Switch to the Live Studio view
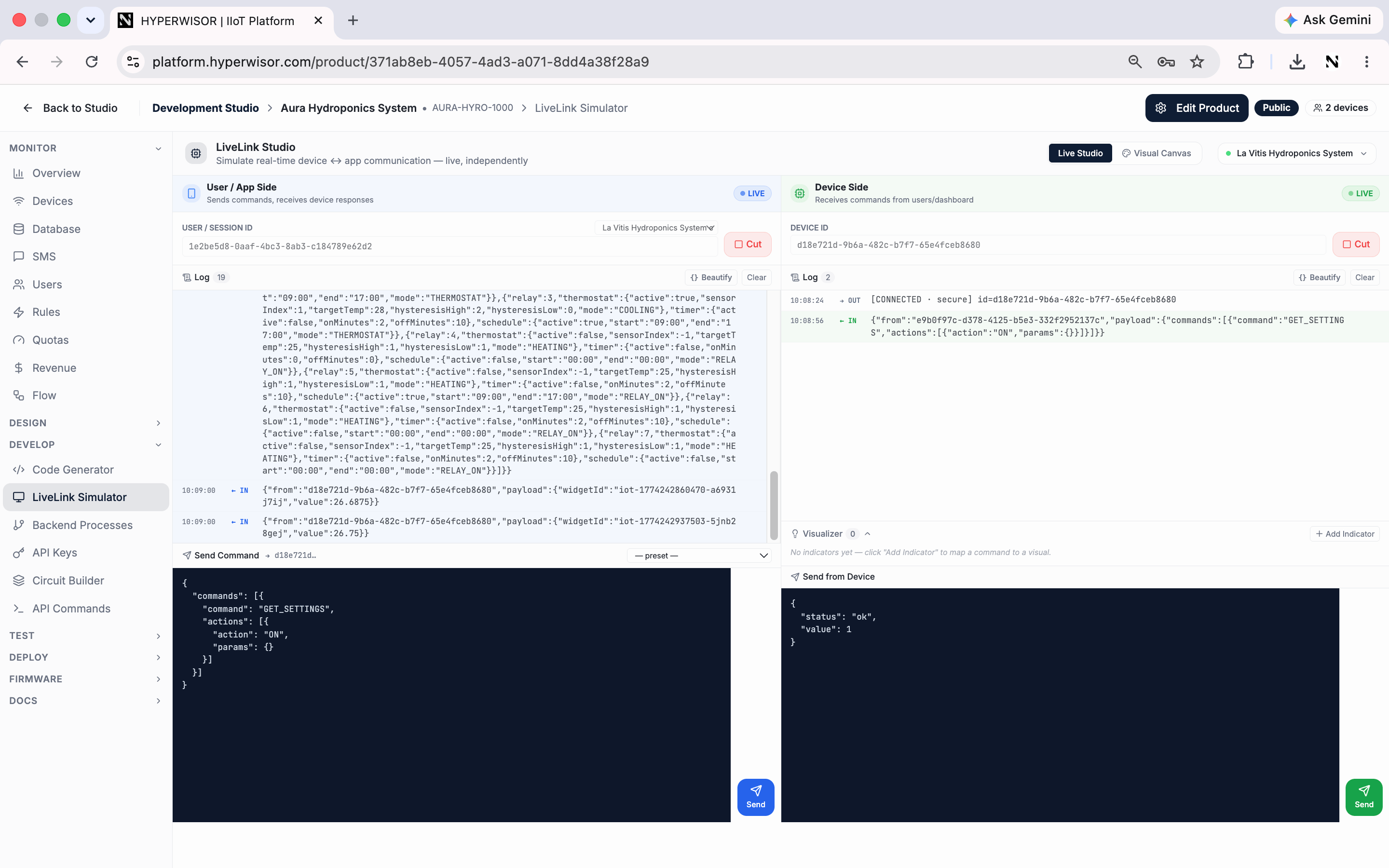 click(x=1080, y=153)
